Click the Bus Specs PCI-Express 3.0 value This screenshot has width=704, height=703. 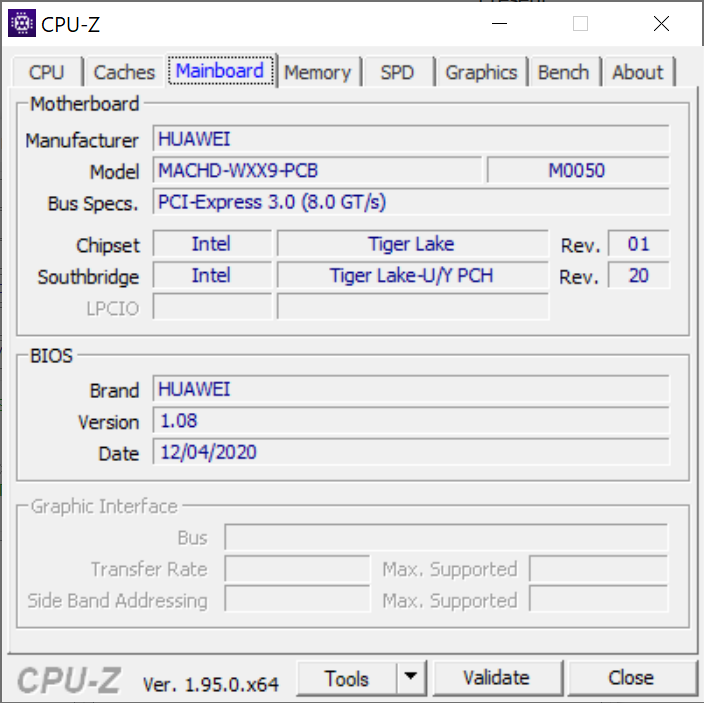point(411,202)
